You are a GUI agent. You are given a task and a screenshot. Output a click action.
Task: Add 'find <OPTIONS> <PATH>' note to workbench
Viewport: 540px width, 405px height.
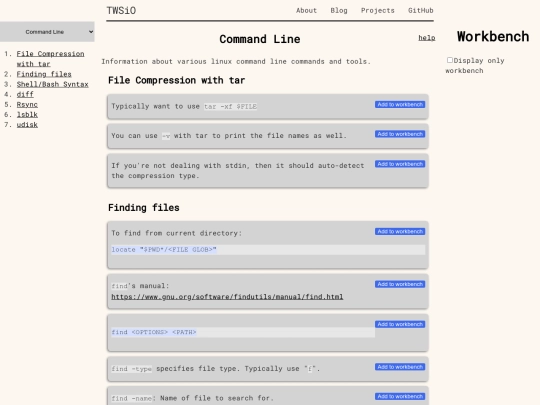(x=400, y=324)
